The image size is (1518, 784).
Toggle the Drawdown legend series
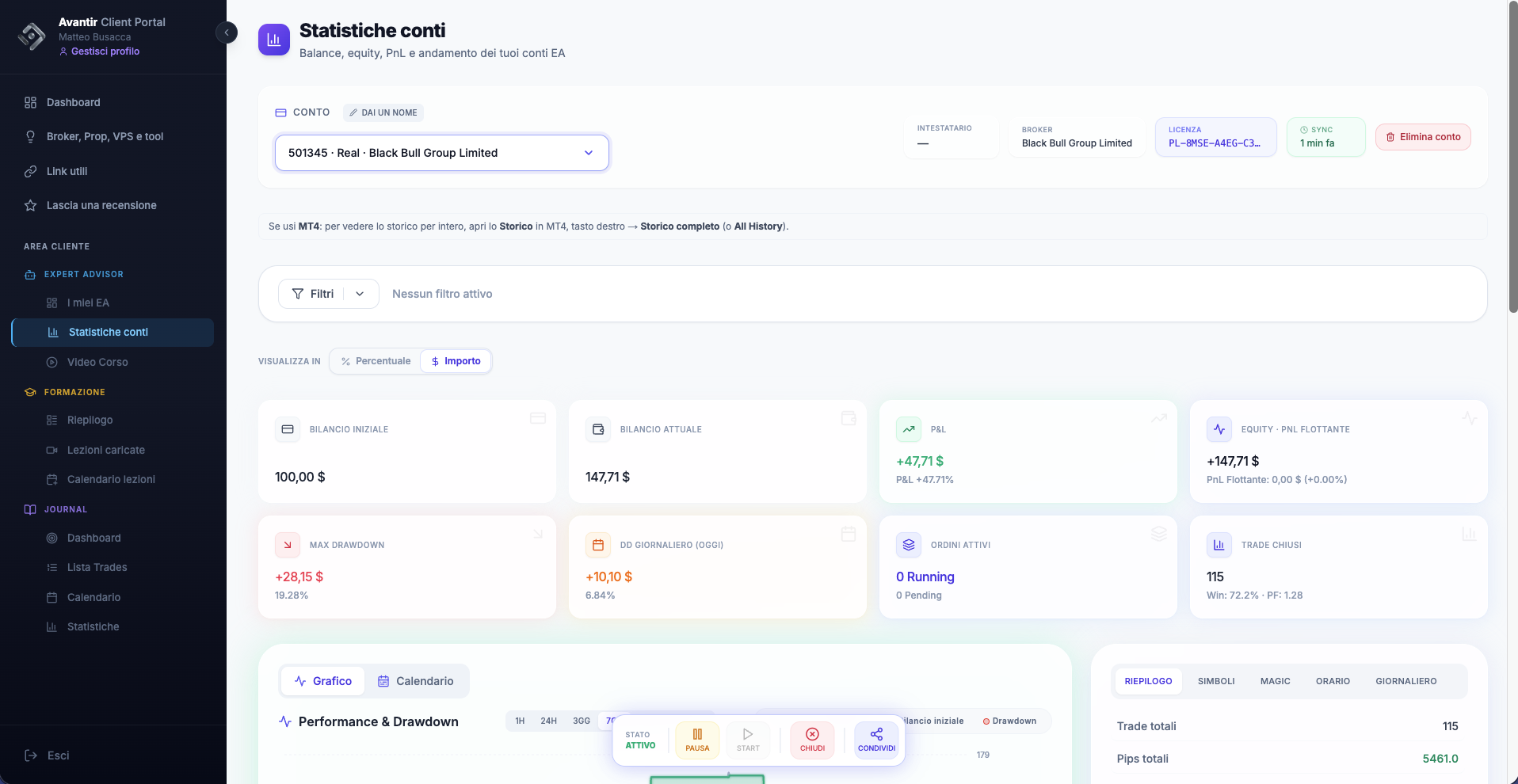coord(1009,721)
